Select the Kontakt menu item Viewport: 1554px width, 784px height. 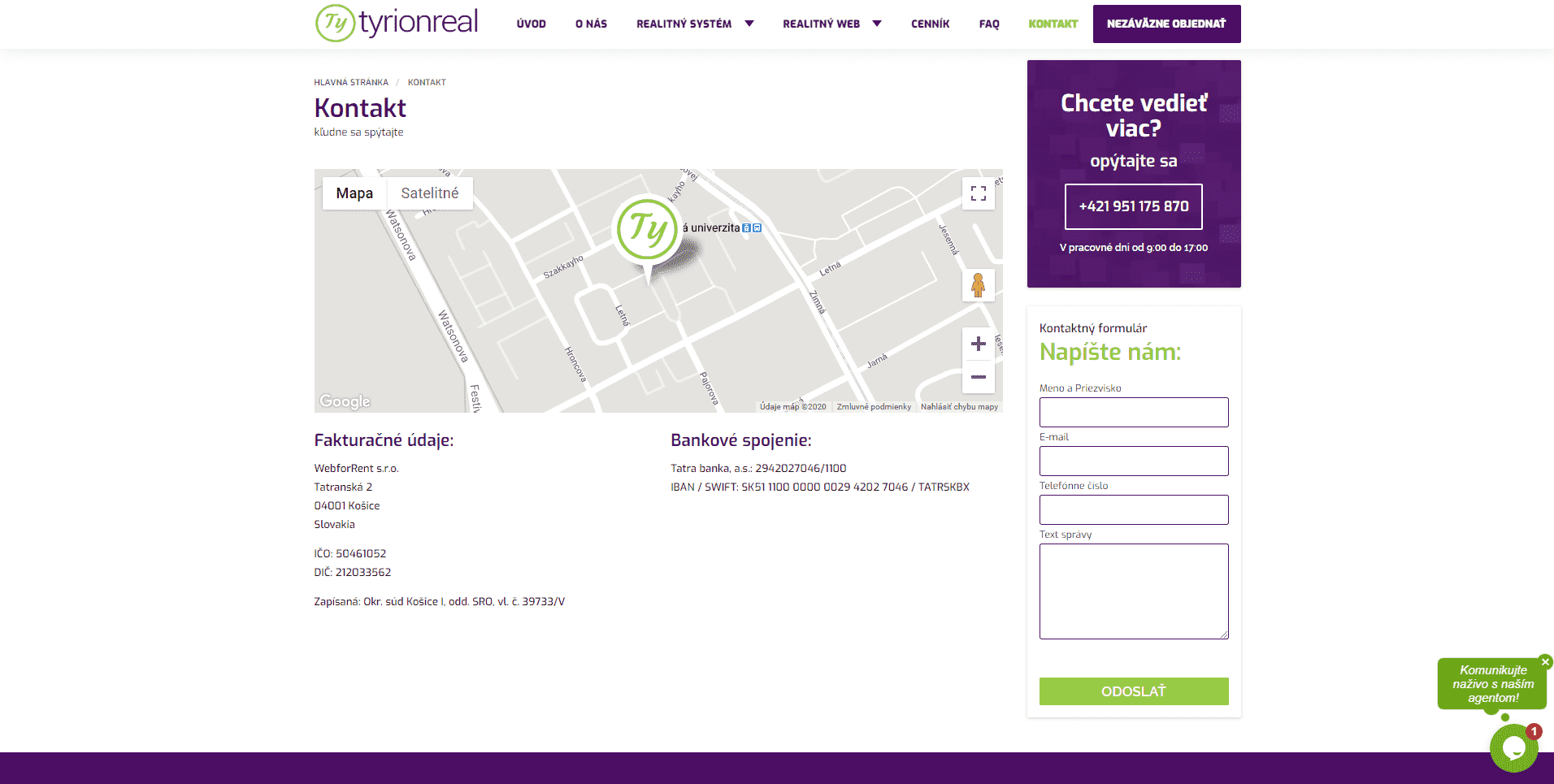1053,24
